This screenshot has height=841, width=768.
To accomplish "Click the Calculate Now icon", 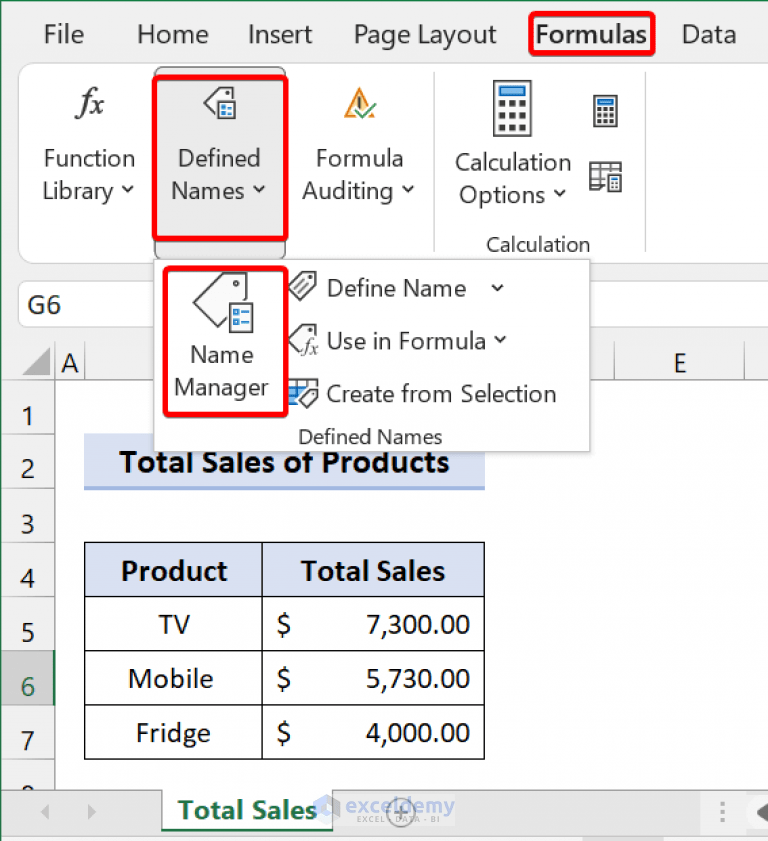I will tap(605, 110).
